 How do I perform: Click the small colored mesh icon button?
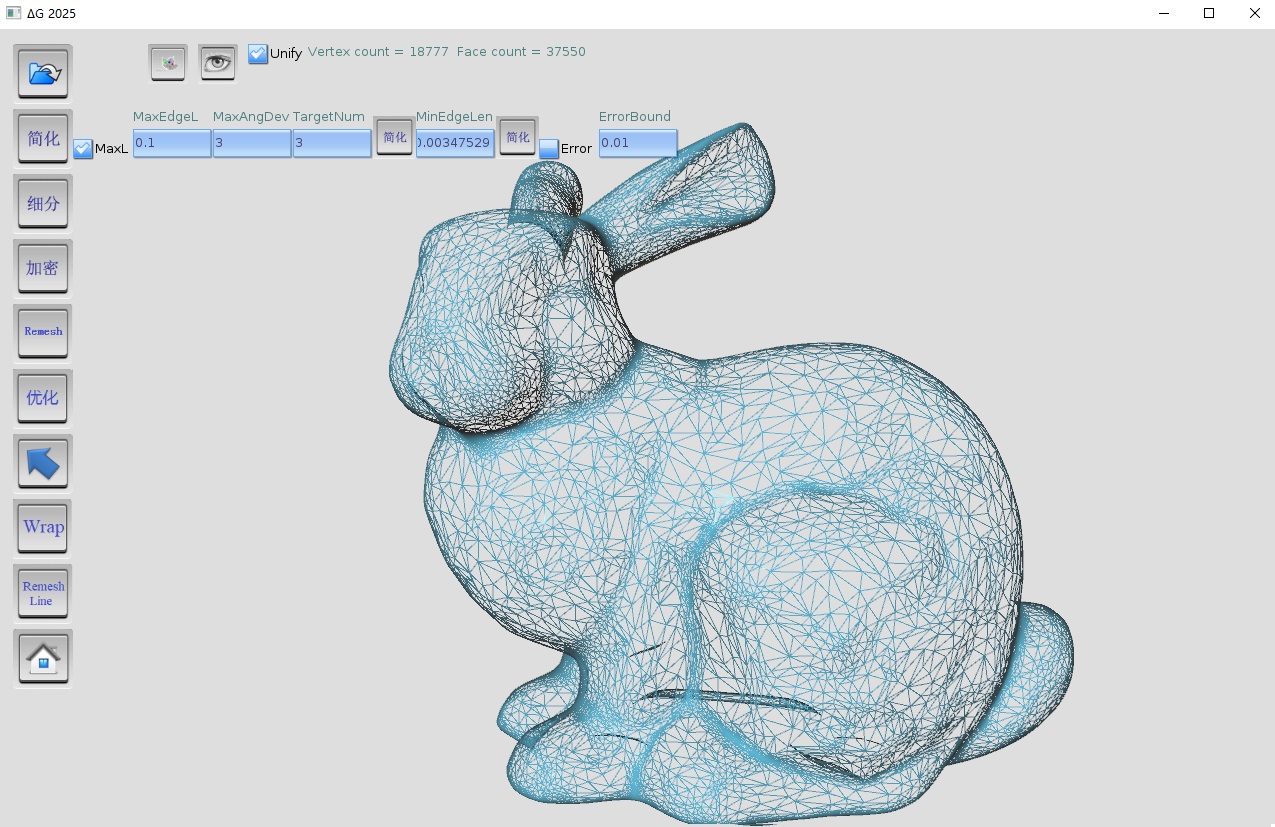point(168,62)
